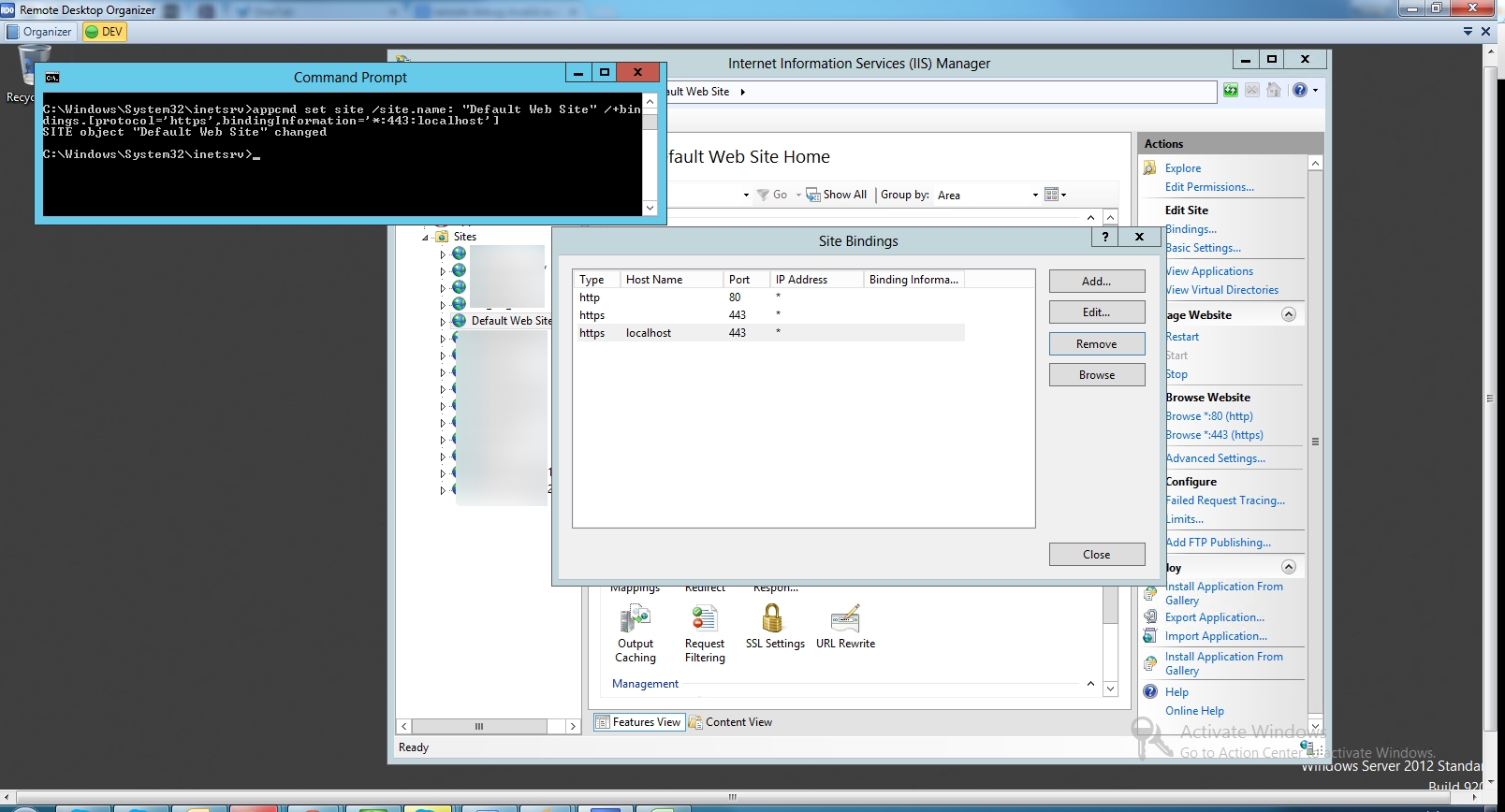Screen dimensions: 1505x812
Task: Click Actions pane scrollbar up arrow
Action: click(1315, 163)
